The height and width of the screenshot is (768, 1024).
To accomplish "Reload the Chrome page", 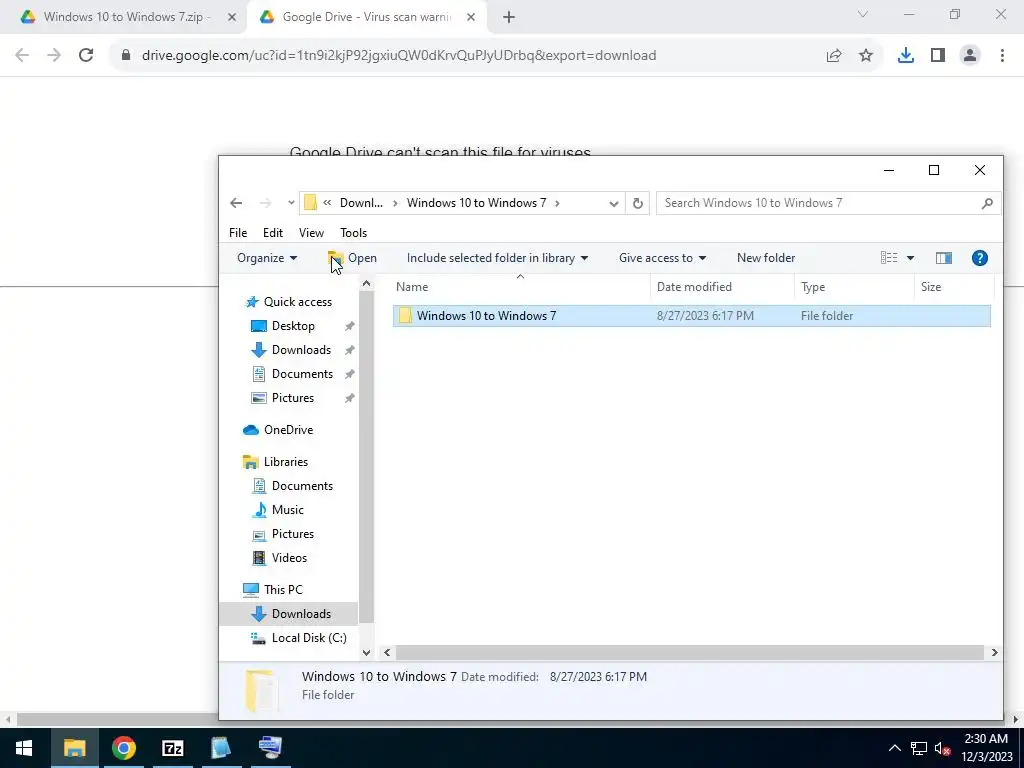I will coord(86,56).
